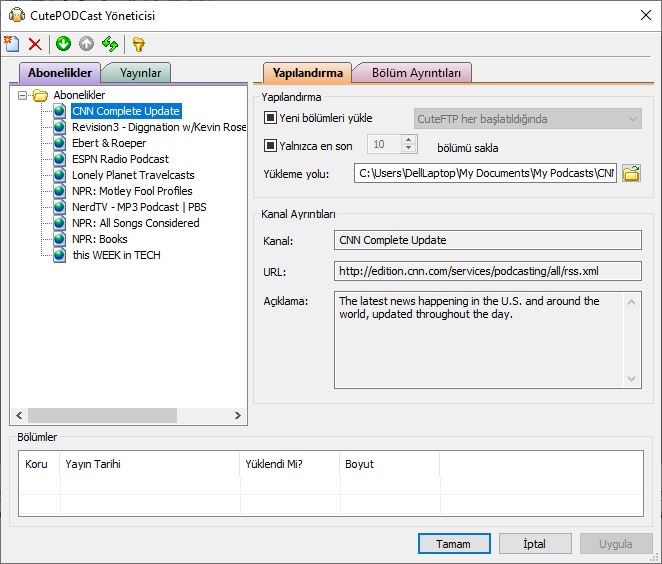Click the Boyut column header

point(390,464)
